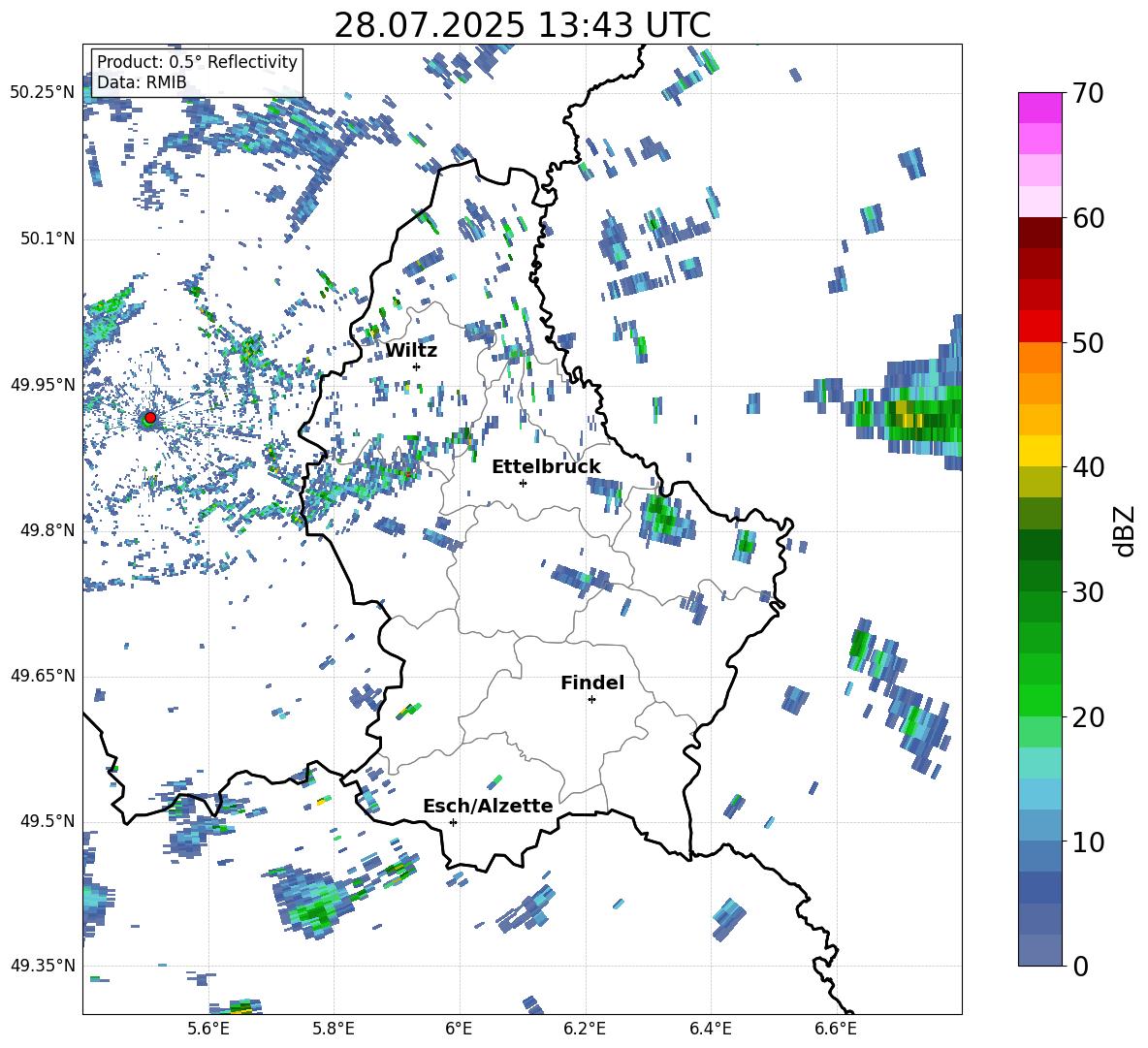Click the 50.1°N latitude label
The image size is (1148, 1048).
click(x=48, y=238)
